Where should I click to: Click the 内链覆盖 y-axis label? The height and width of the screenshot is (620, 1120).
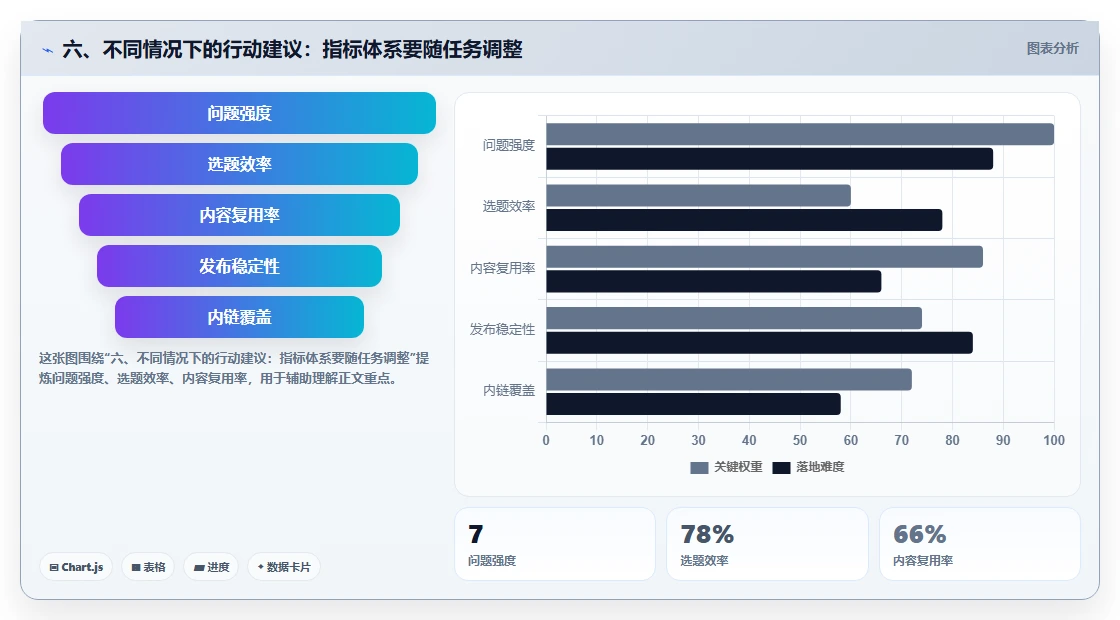point(509,391)
